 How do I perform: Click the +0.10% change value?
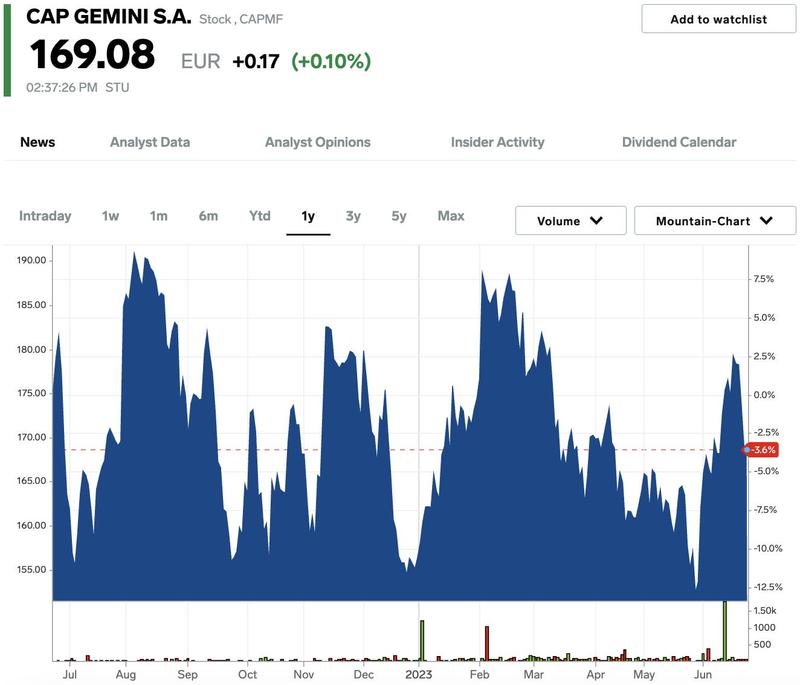tap(331, 61)
